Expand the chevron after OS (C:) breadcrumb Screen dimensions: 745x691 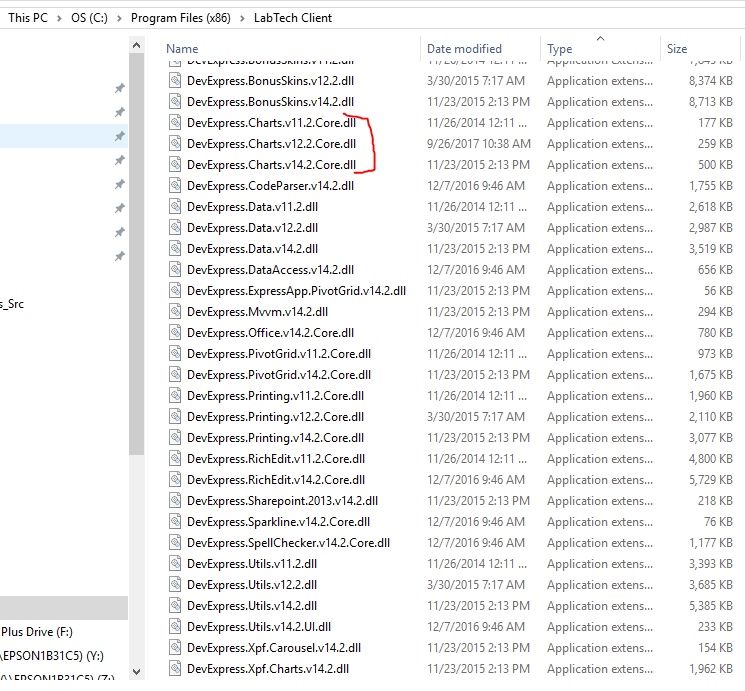(120, 18)
